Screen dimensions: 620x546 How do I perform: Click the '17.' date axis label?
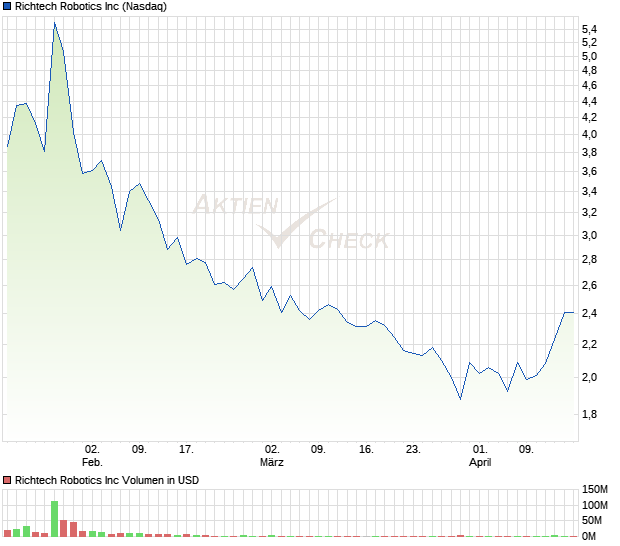pyautogui.click(x=186, y=449)
